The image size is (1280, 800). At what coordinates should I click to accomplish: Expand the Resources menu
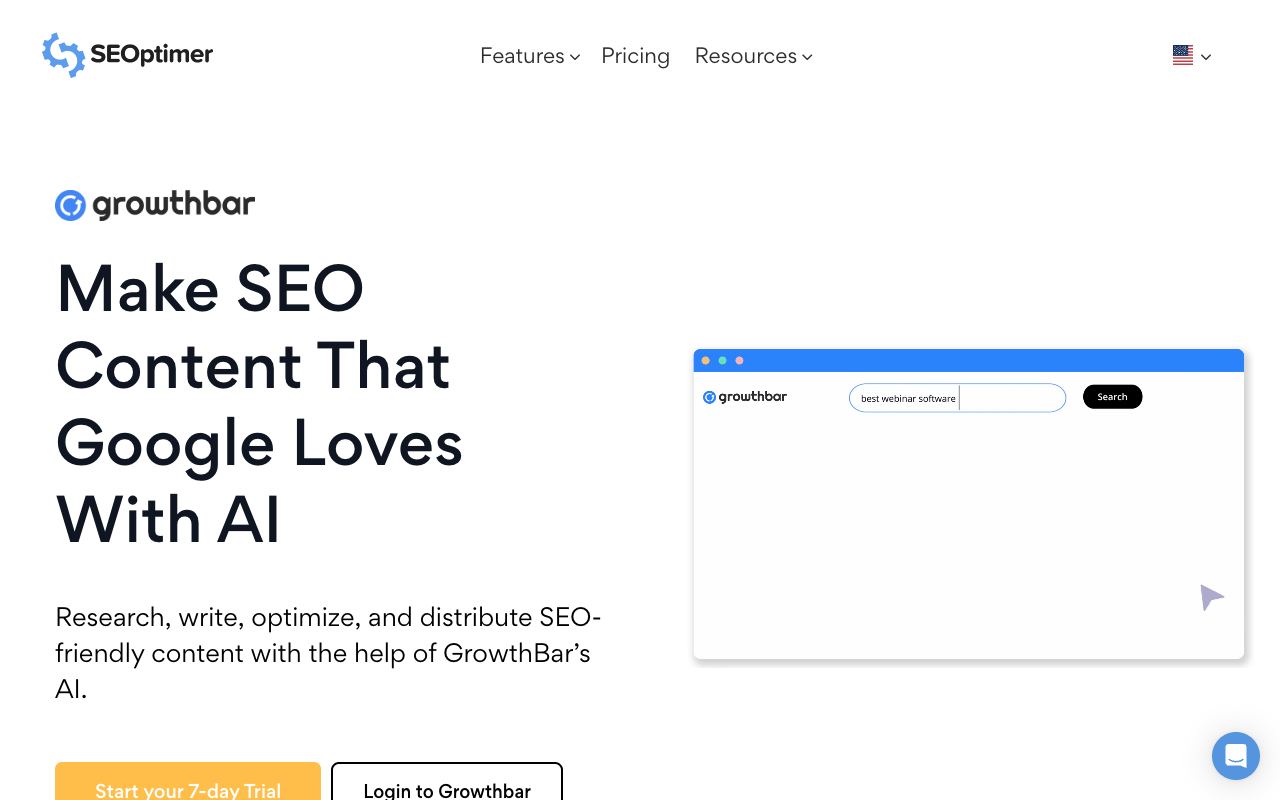point(753,56)
